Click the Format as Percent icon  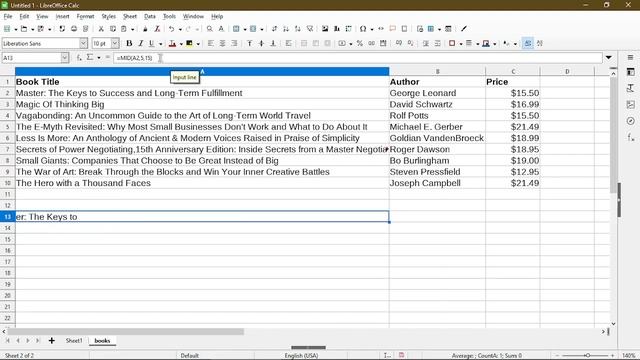360,43
